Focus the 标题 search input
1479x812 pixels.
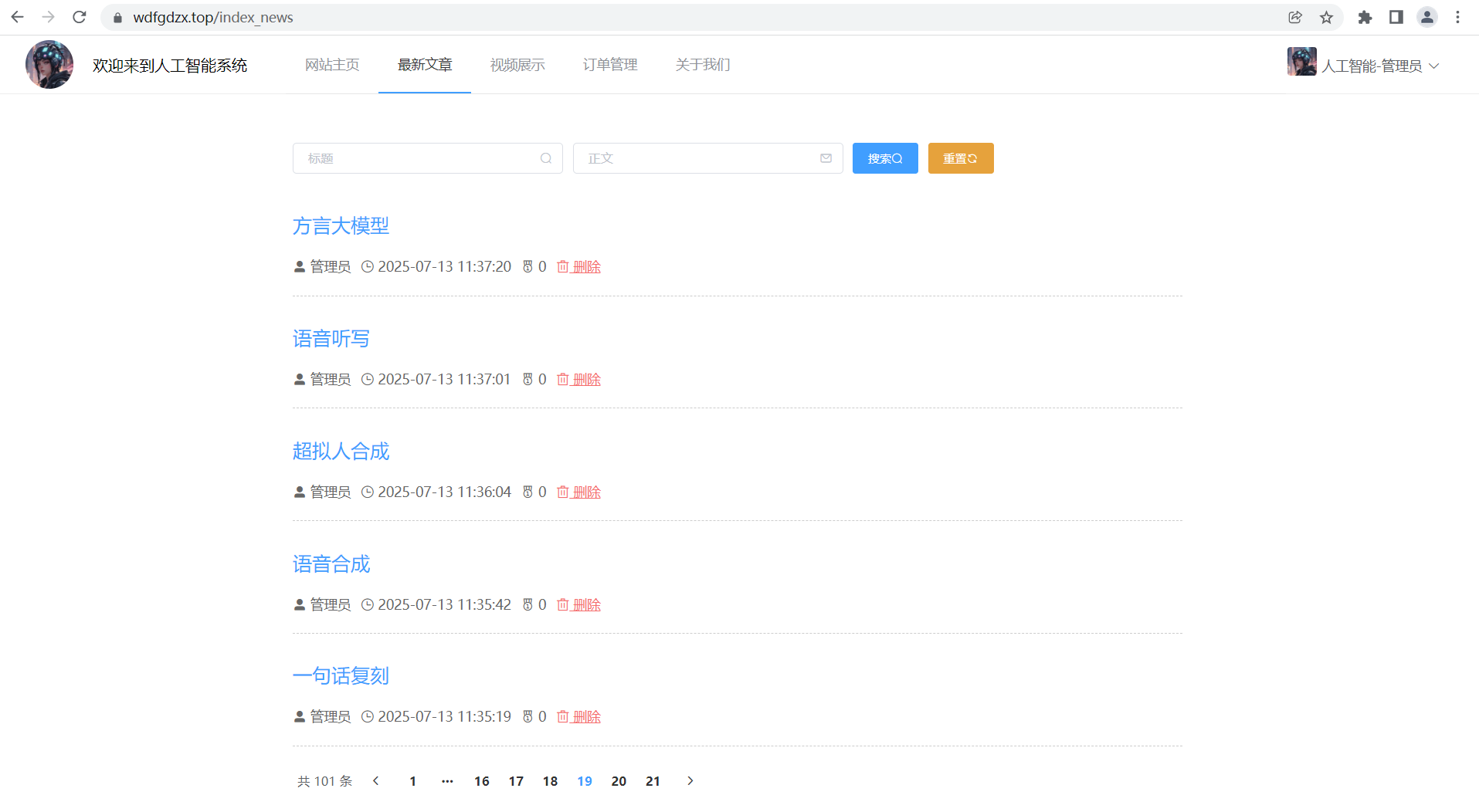(x=427, y=158)
